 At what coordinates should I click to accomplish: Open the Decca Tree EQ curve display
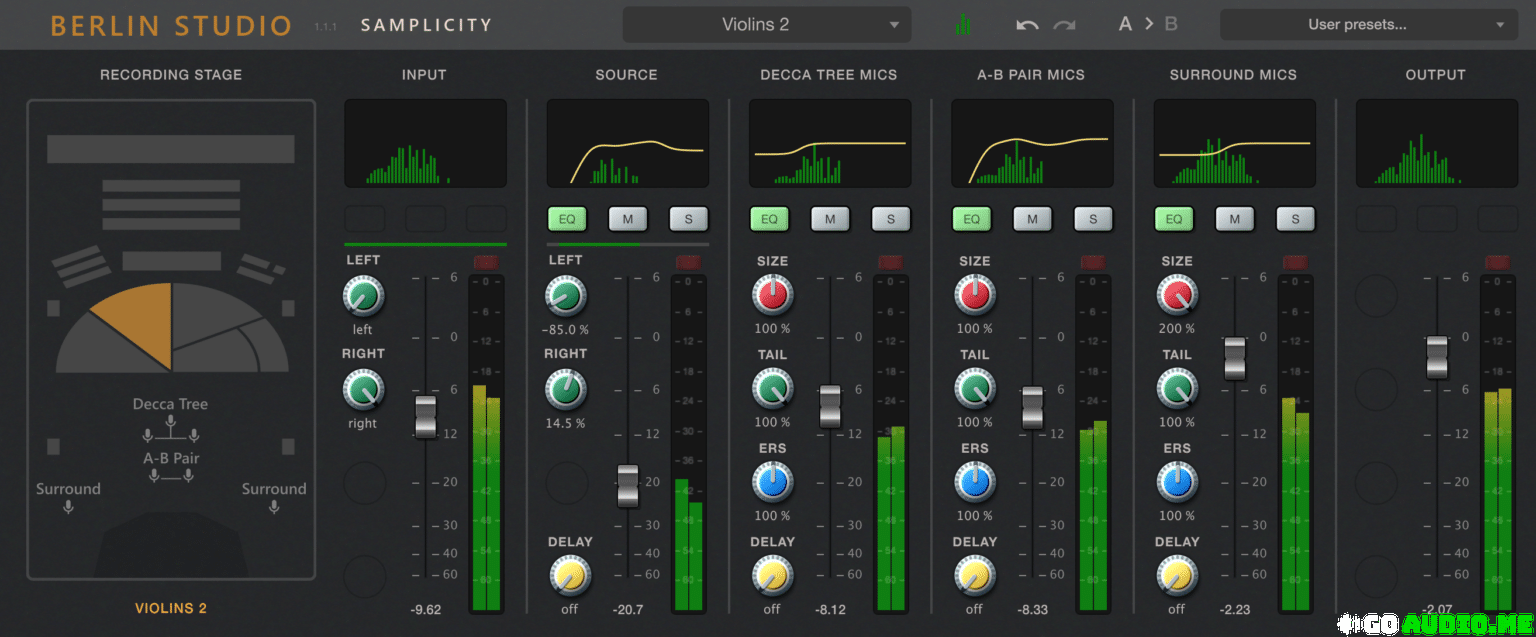830,143
